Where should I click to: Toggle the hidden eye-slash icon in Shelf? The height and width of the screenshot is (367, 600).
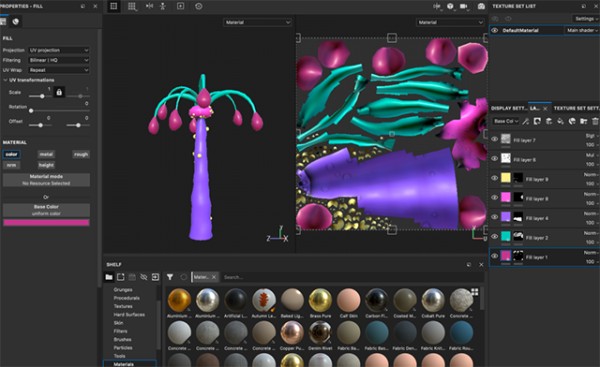(143, 277)
